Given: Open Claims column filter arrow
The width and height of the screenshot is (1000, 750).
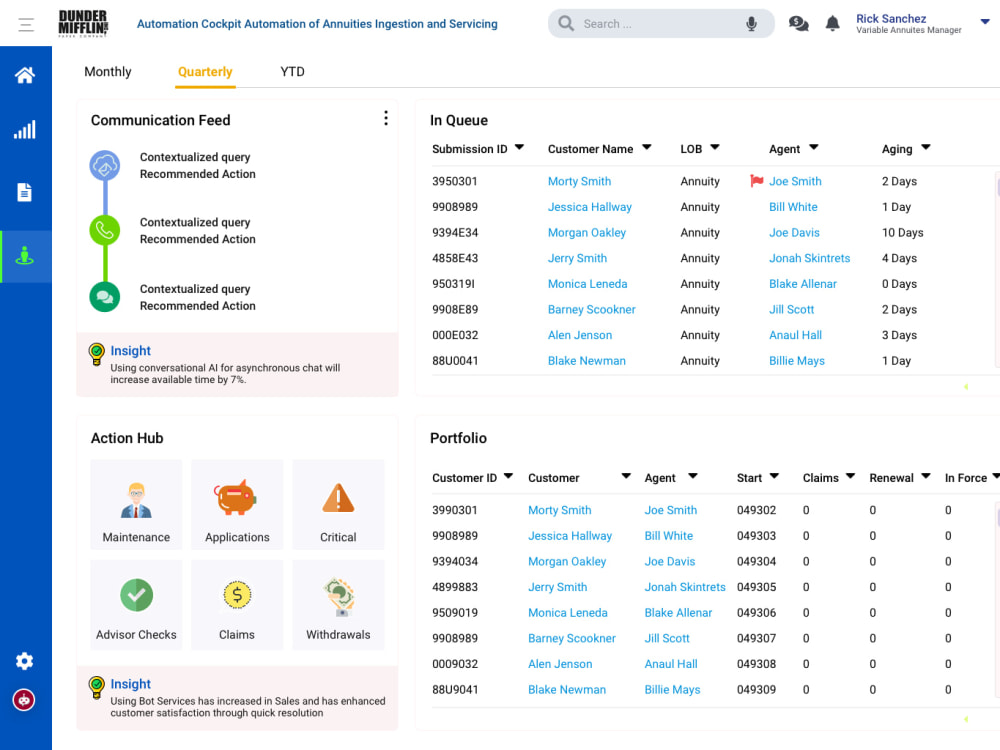Looking at the screenshot, I should pyautogui.click(x=850, y=476).
